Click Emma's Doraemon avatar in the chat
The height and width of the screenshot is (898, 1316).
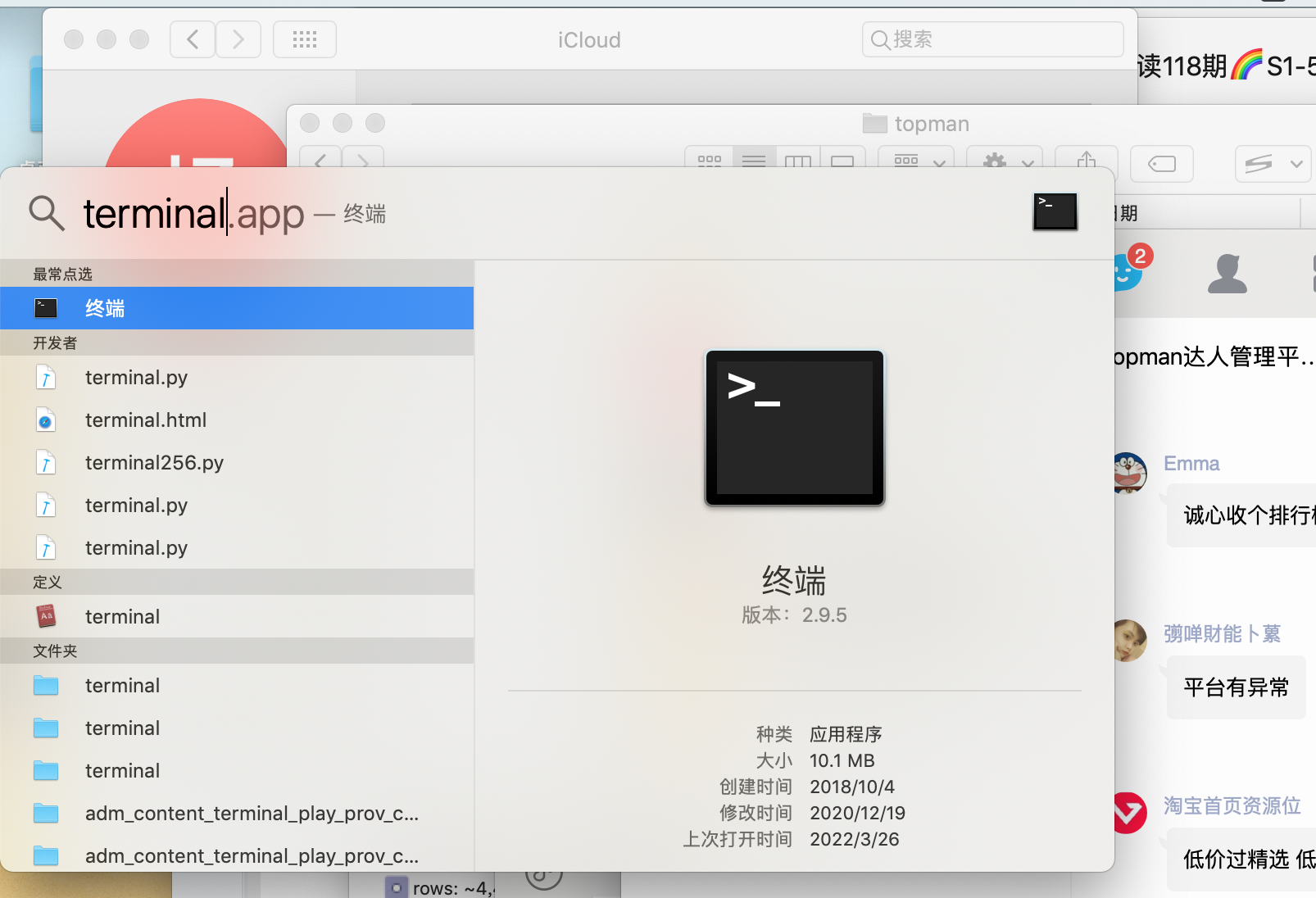click(x=1129, y=472)
